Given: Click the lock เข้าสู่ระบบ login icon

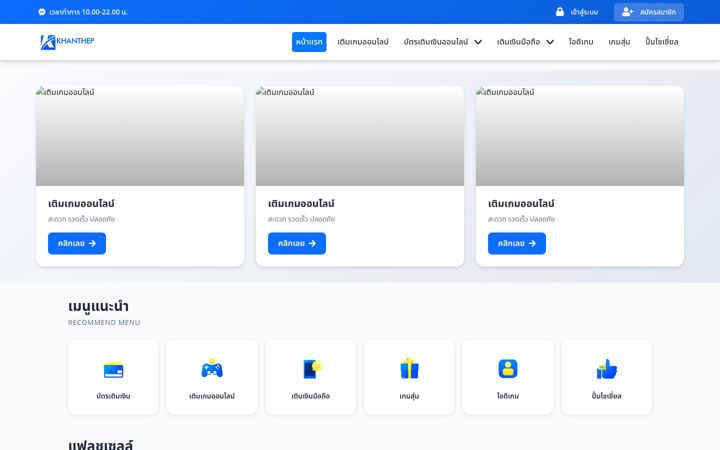Looking at the screenshot, I should [560, 12].
